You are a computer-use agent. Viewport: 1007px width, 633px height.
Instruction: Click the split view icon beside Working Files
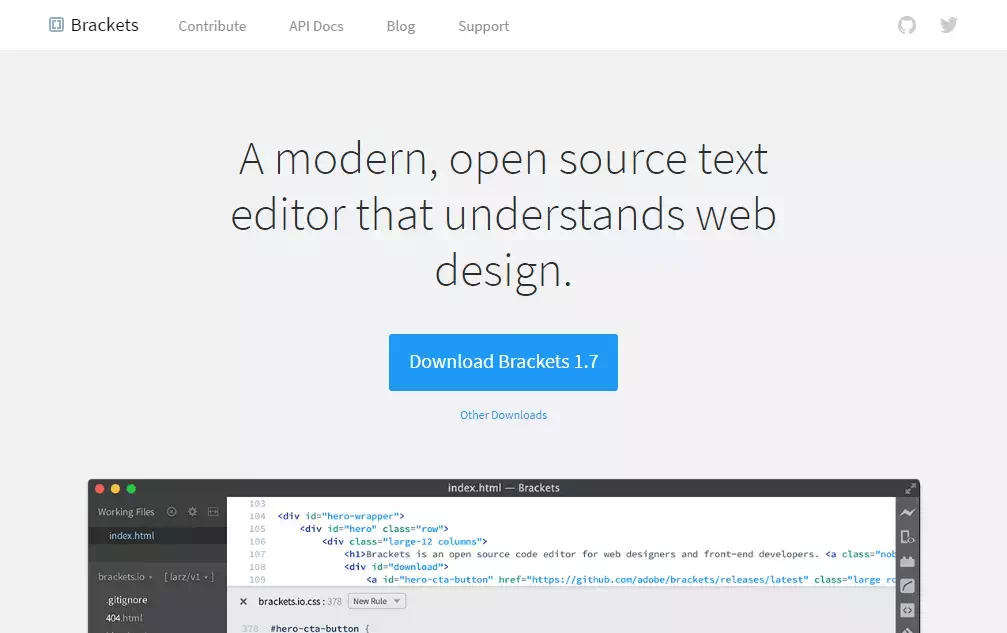[x=213, y=512]
